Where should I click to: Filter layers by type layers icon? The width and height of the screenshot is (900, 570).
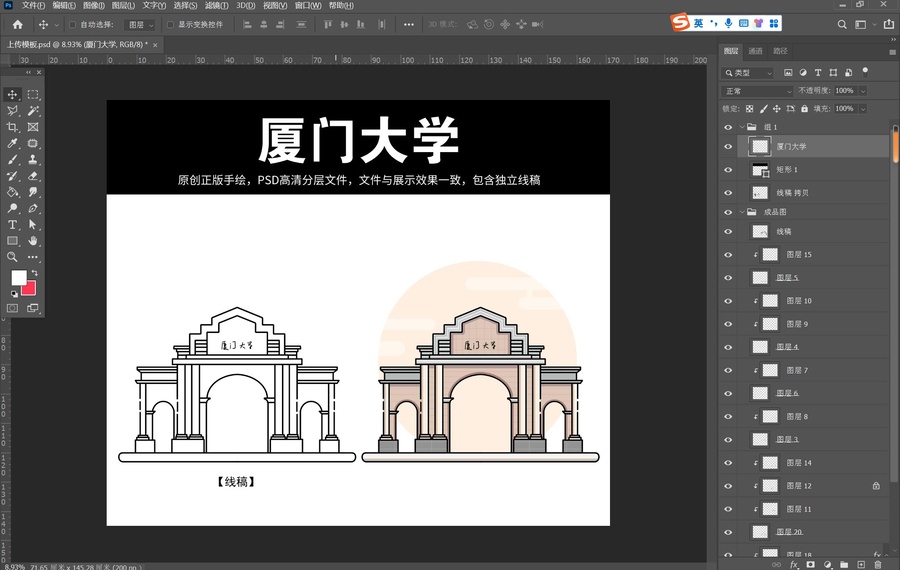tap(818, 73)
